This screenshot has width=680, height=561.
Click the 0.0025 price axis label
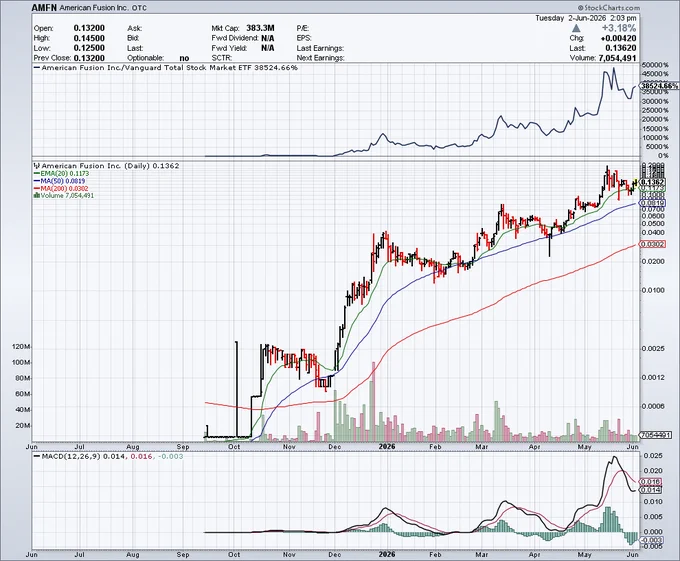[x=653, y=348]
